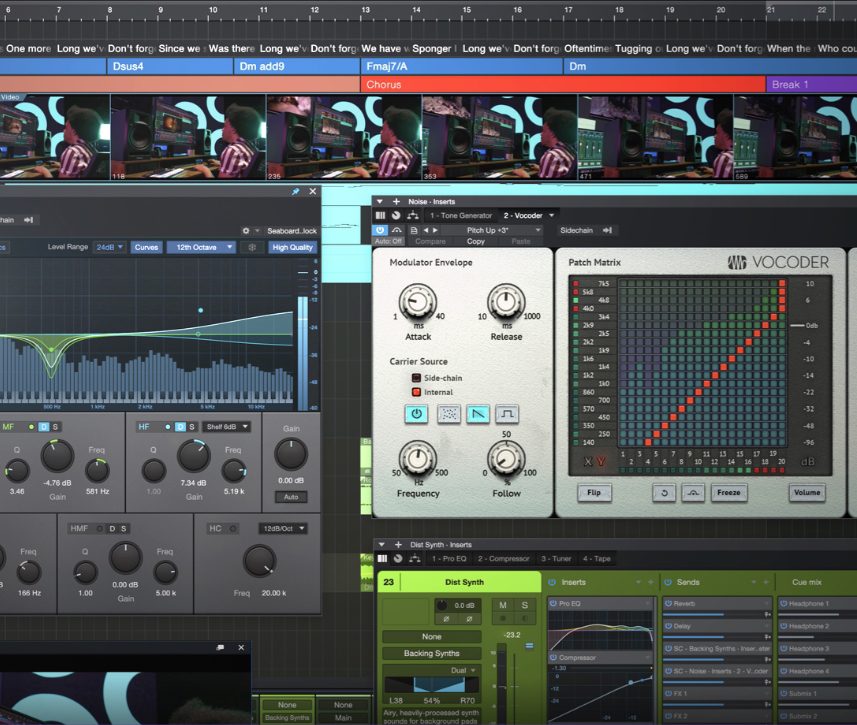Screen dimensions: 857x725
Task: Adjust the carrier Frequency knob
Action: [418, 458]
